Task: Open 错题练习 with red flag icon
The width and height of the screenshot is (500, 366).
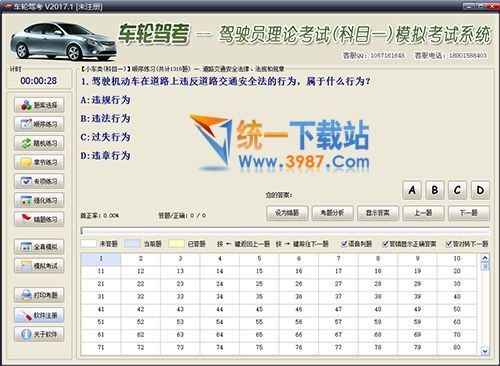Action: (39, 219)
